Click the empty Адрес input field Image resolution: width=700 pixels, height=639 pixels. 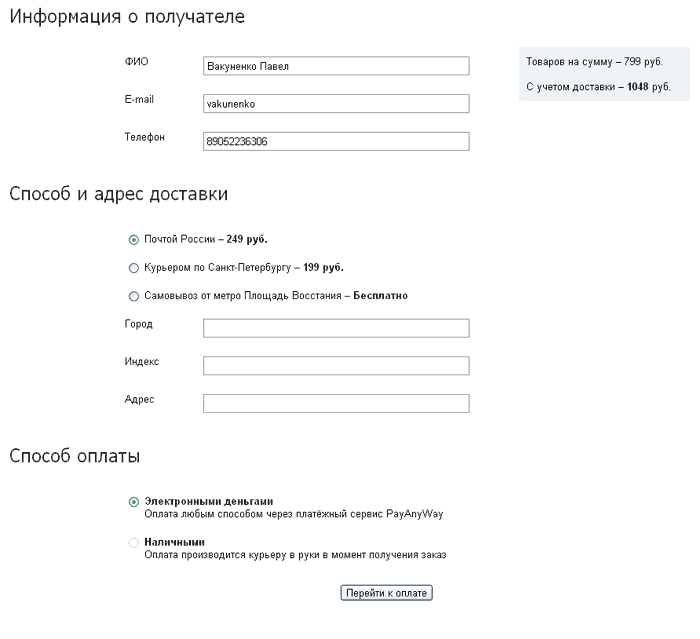coord(335,403)
